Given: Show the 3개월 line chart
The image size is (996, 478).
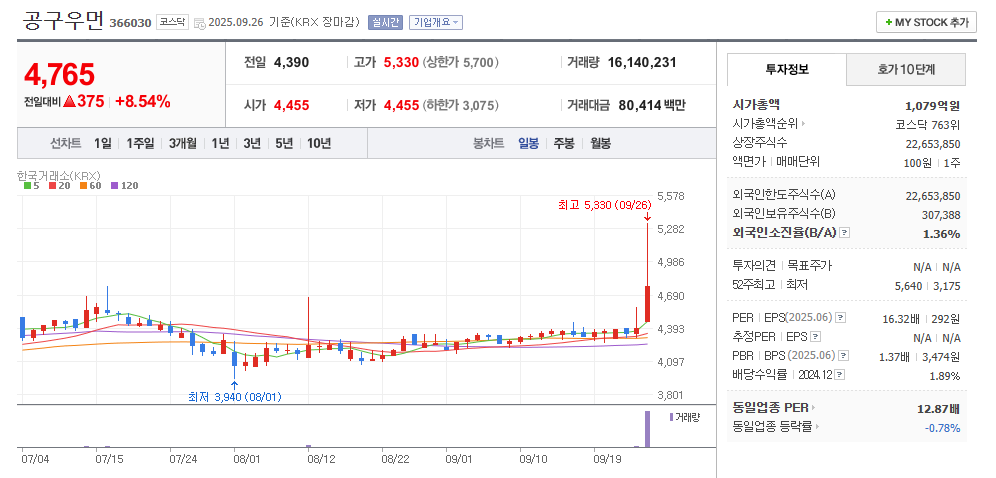Looking at the screenshot, I should 183,143.
